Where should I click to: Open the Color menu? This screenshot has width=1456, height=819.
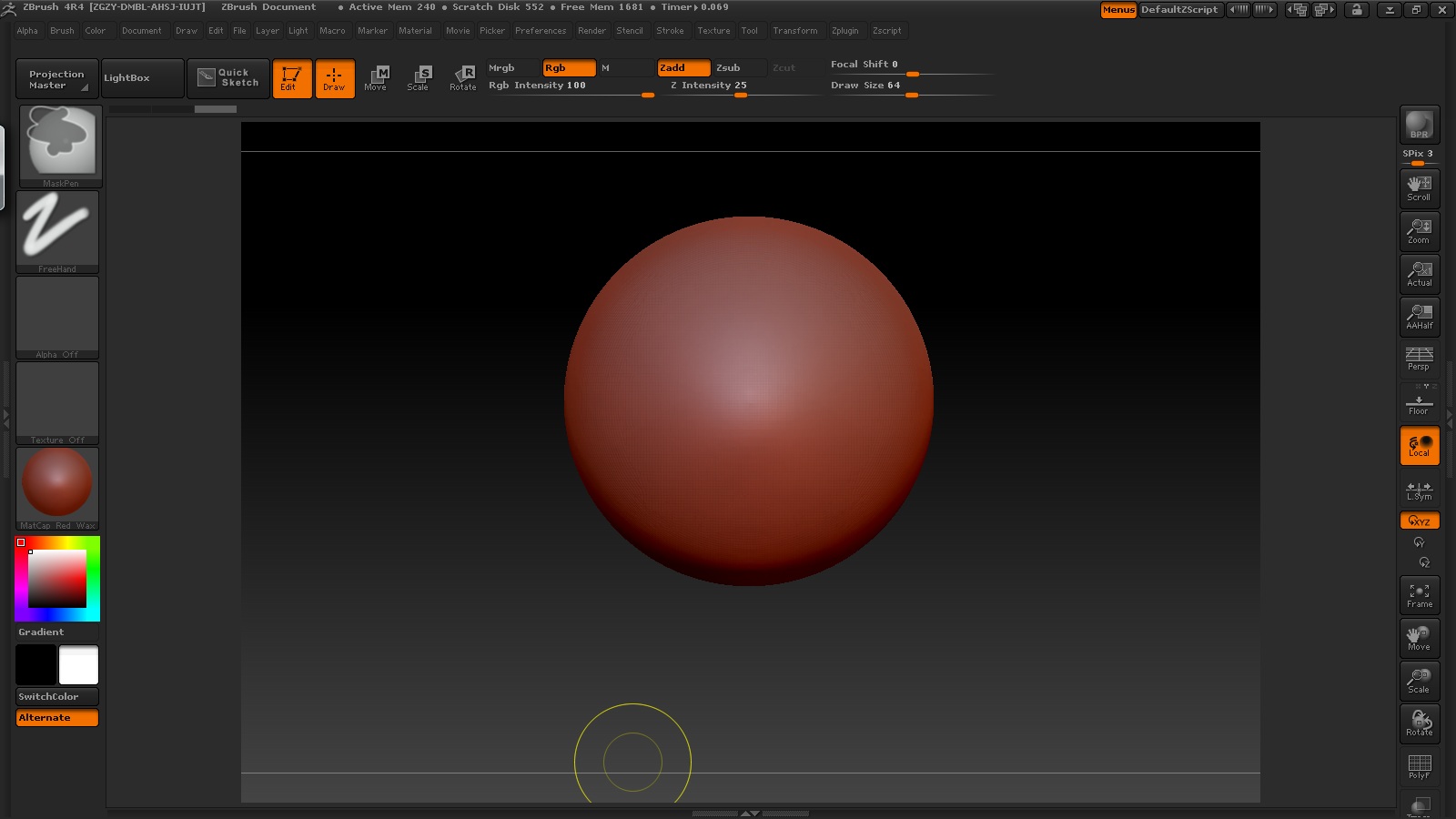(x=96, y=31)
